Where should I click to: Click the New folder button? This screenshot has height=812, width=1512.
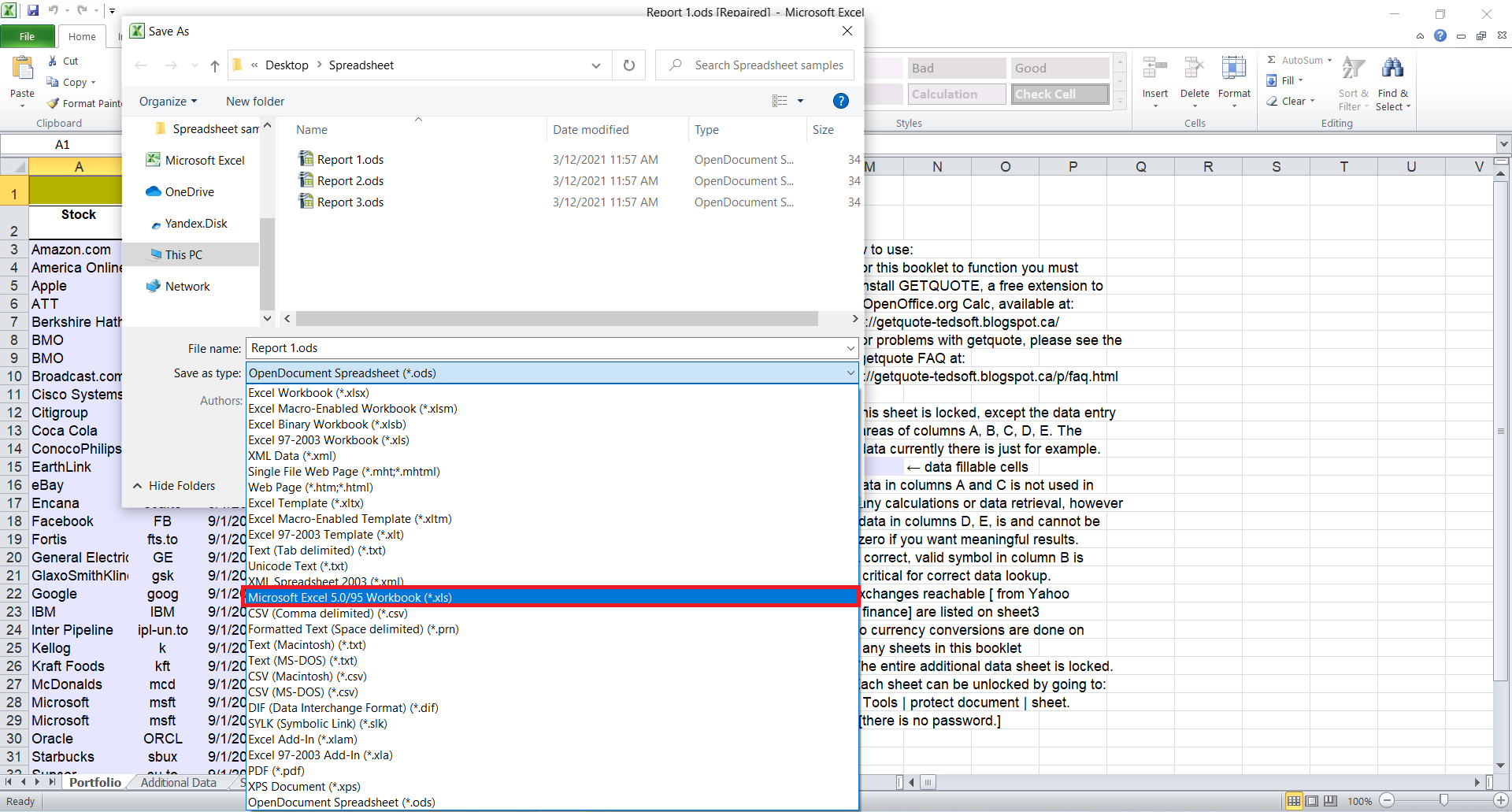tap(255, 102)
